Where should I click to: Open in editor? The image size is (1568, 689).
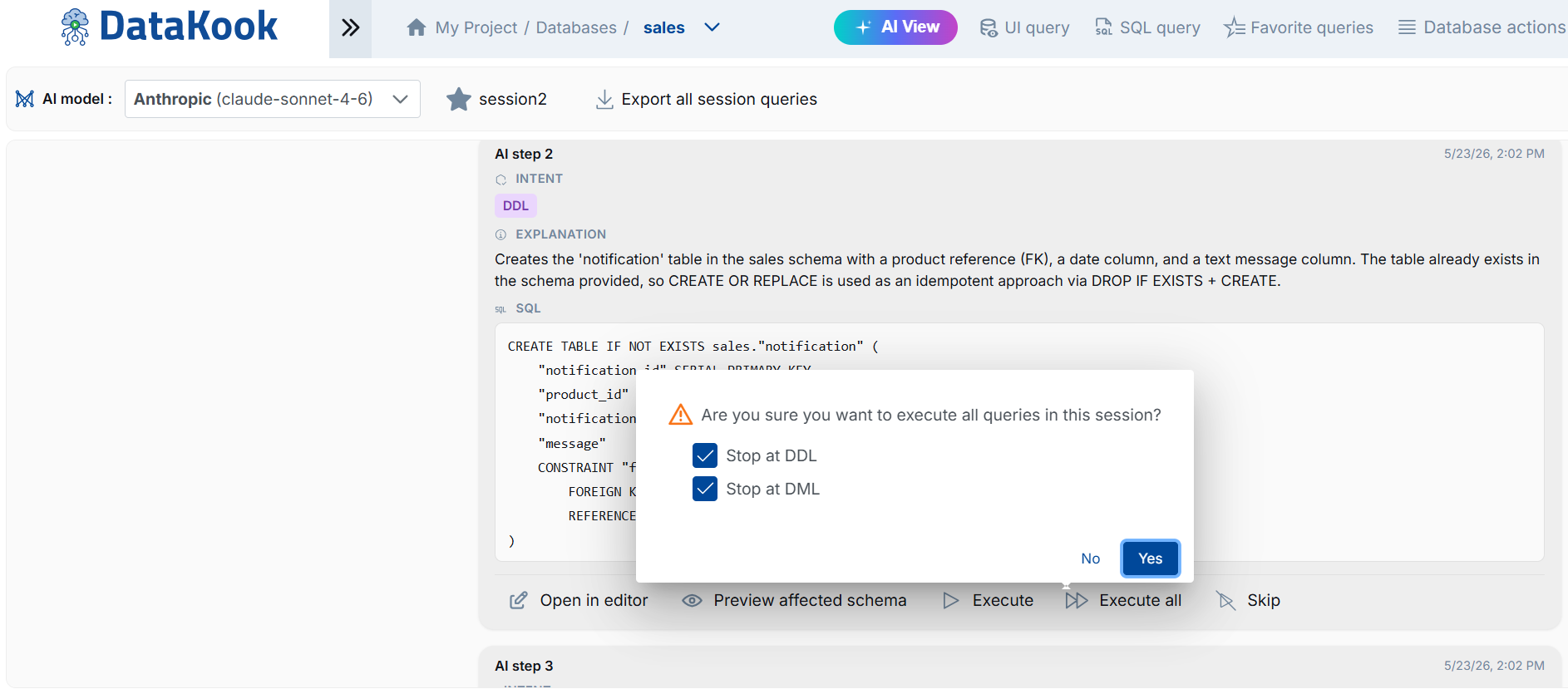pos(594,600)
